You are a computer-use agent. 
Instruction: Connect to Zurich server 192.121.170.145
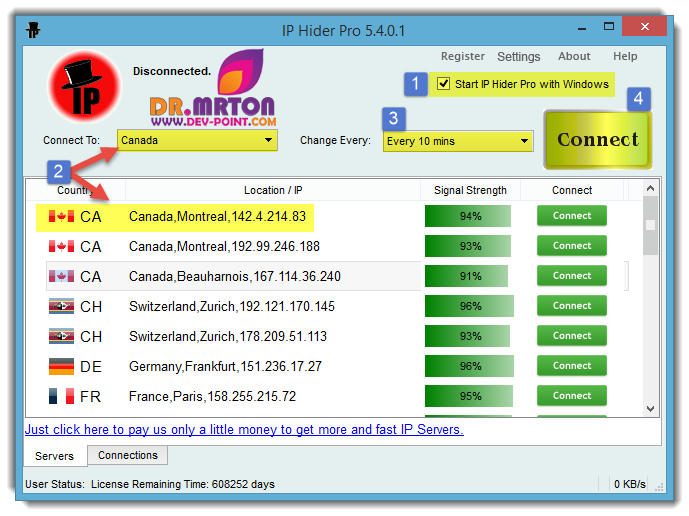click(x=572, y=305)
